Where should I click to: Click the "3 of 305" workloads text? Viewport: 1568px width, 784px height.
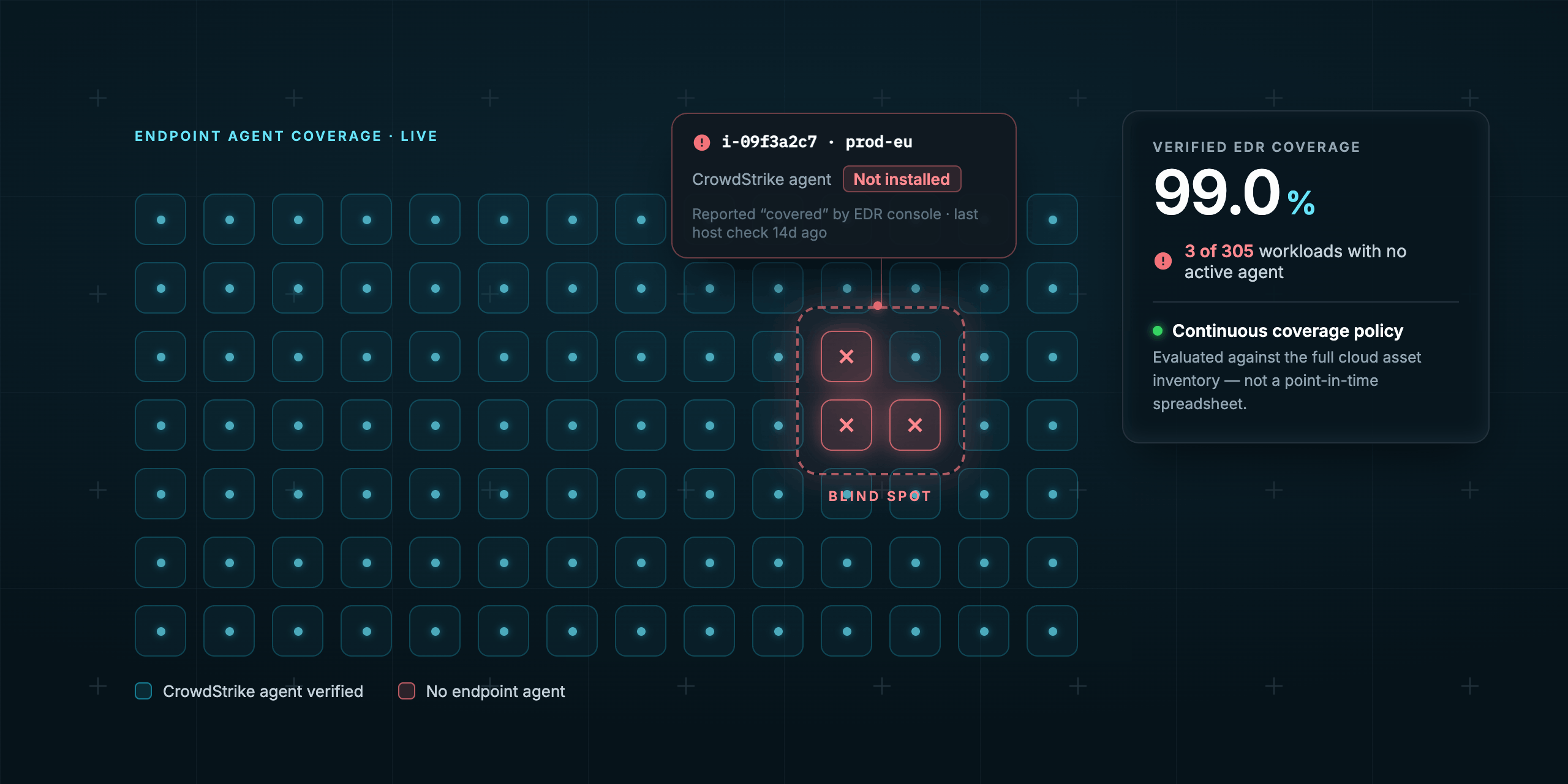pyautogui.click(x=1219, y=251)
